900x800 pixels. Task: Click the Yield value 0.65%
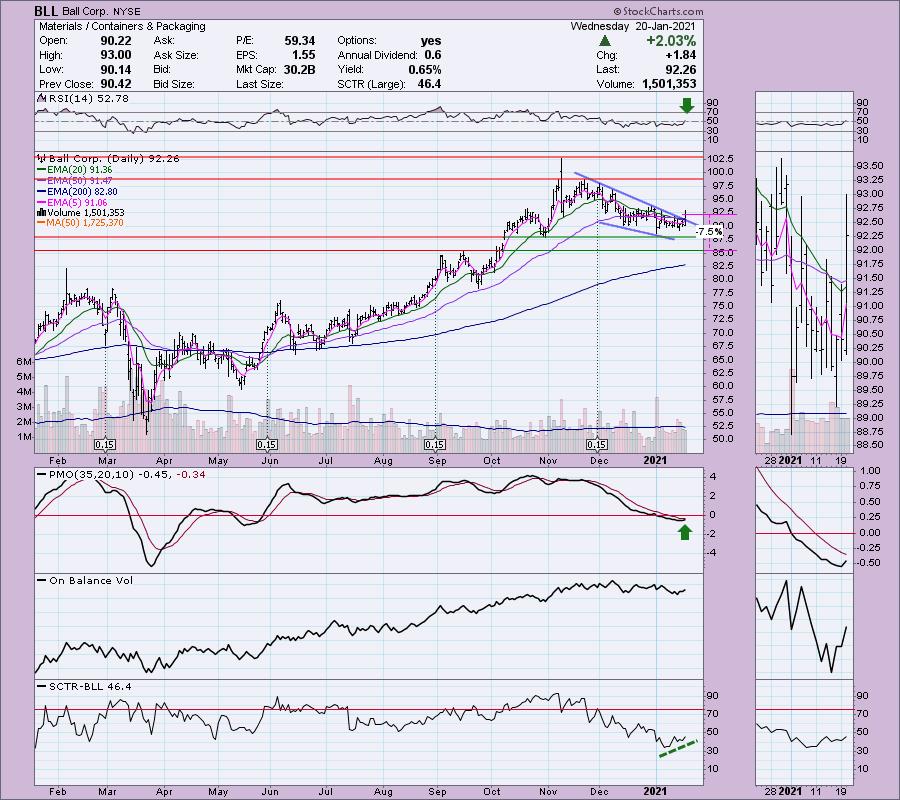(x=425, y=69)
